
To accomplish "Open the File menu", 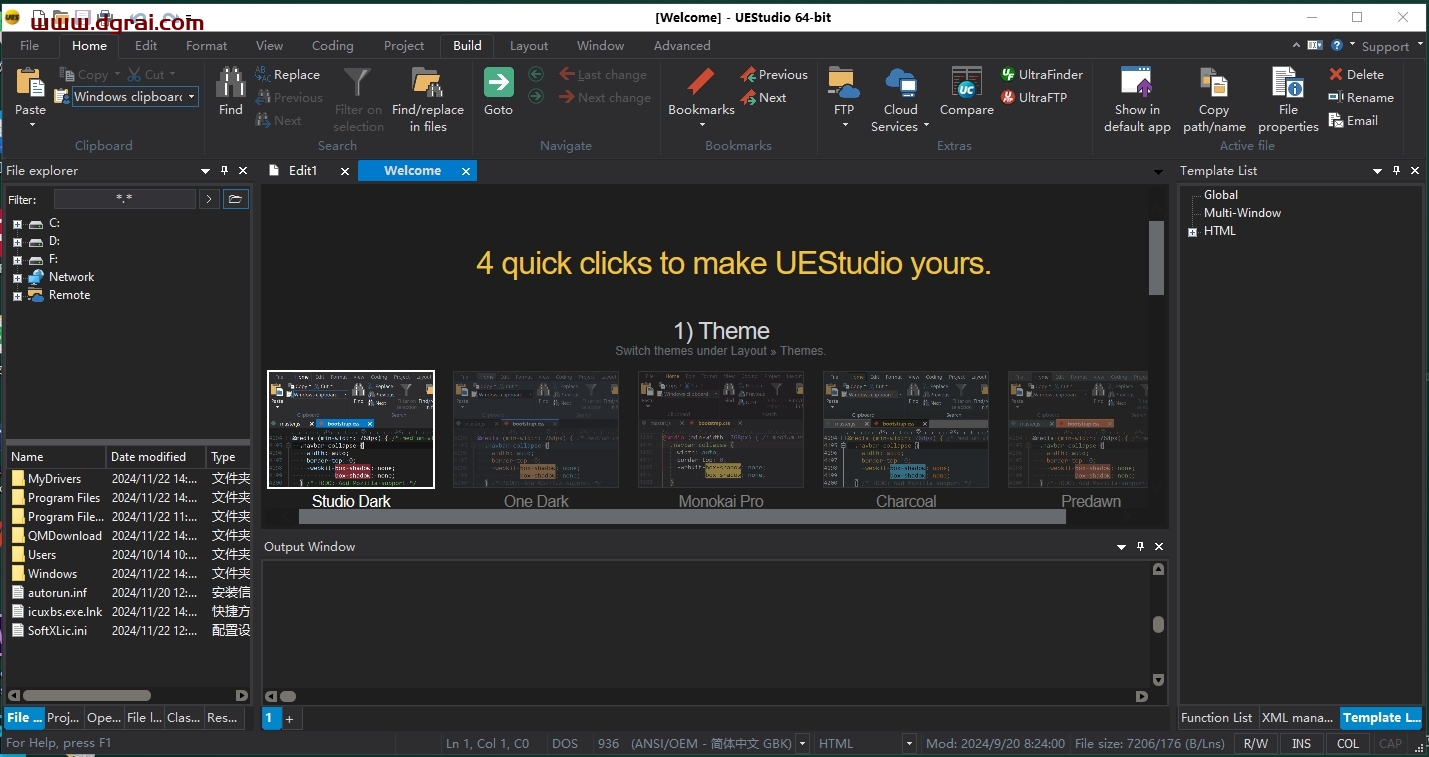I will (x=30, y=45).
